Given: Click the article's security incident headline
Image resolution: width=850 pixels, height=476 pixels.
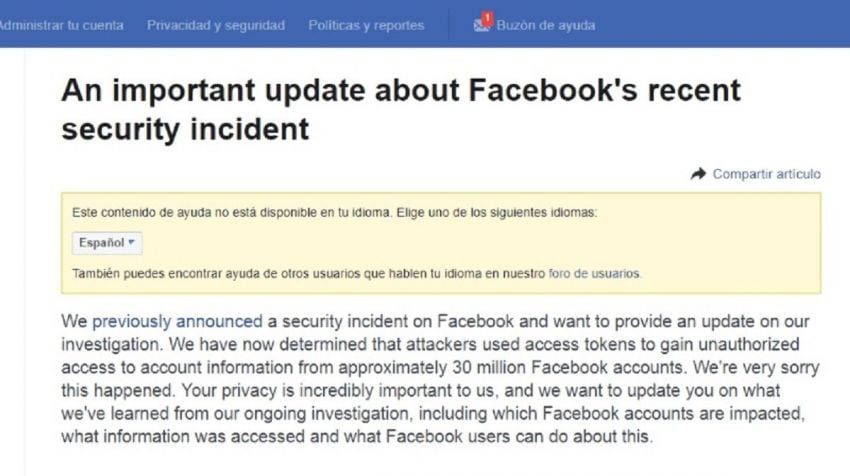Looking at the screenshot, I should point(400,109).
